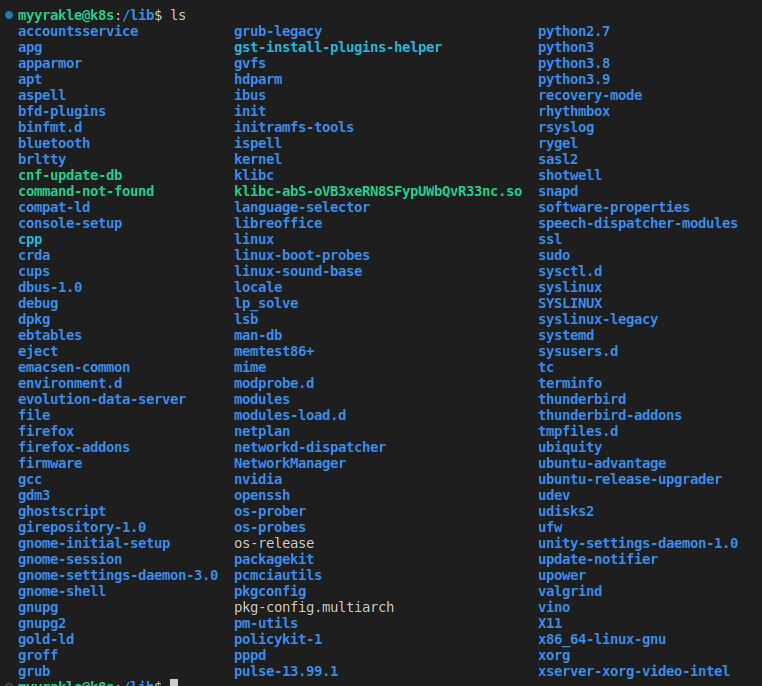
Task: Click the 'packagekit' entry
Action: coord(274,560)
